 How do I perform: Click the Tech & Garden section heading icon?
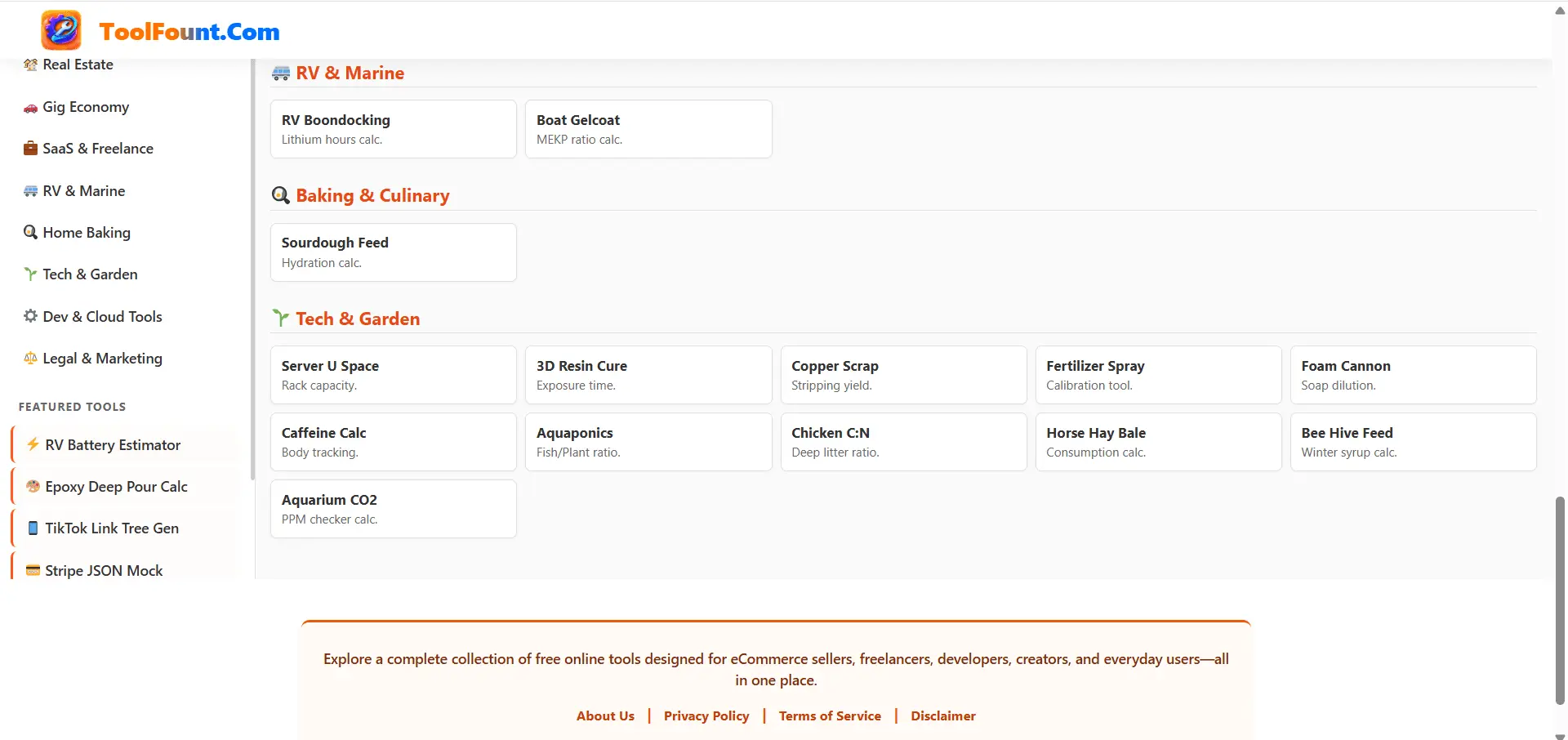[281, 319]
